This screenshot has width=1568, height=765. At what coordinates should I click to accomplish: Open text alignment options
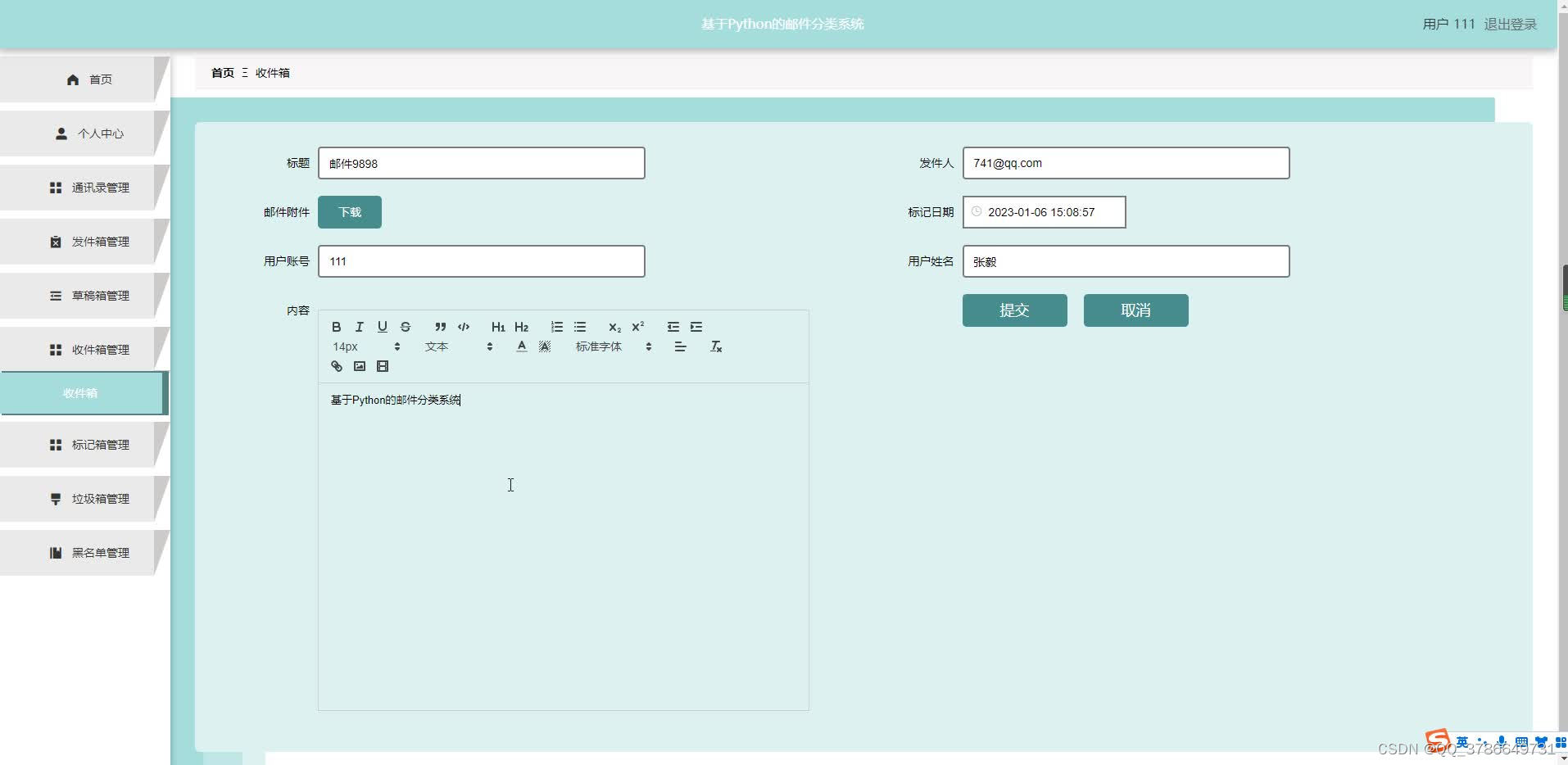(x=680, y=346)
